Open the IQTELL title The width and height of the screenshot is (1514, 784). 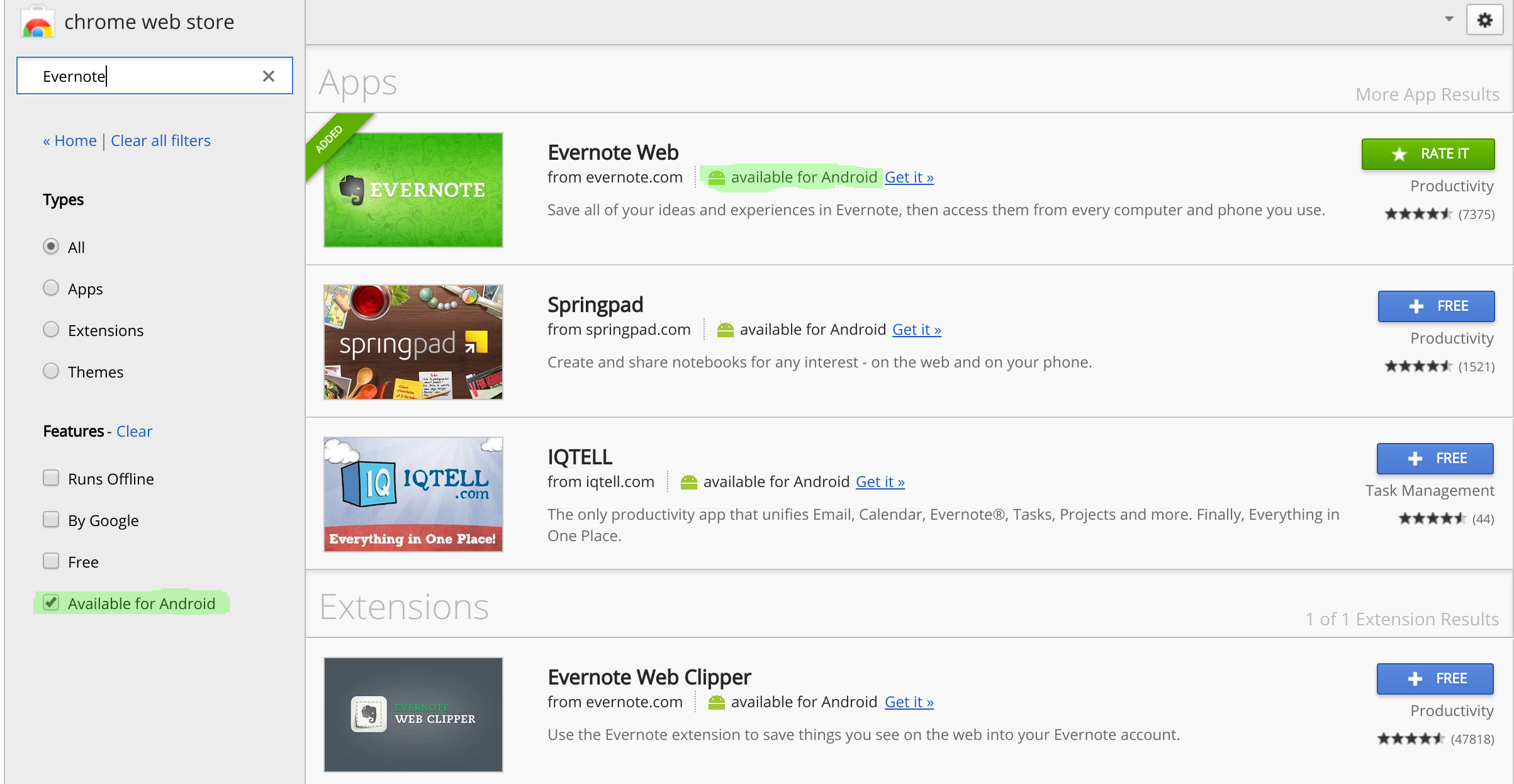tap(580, 457)
